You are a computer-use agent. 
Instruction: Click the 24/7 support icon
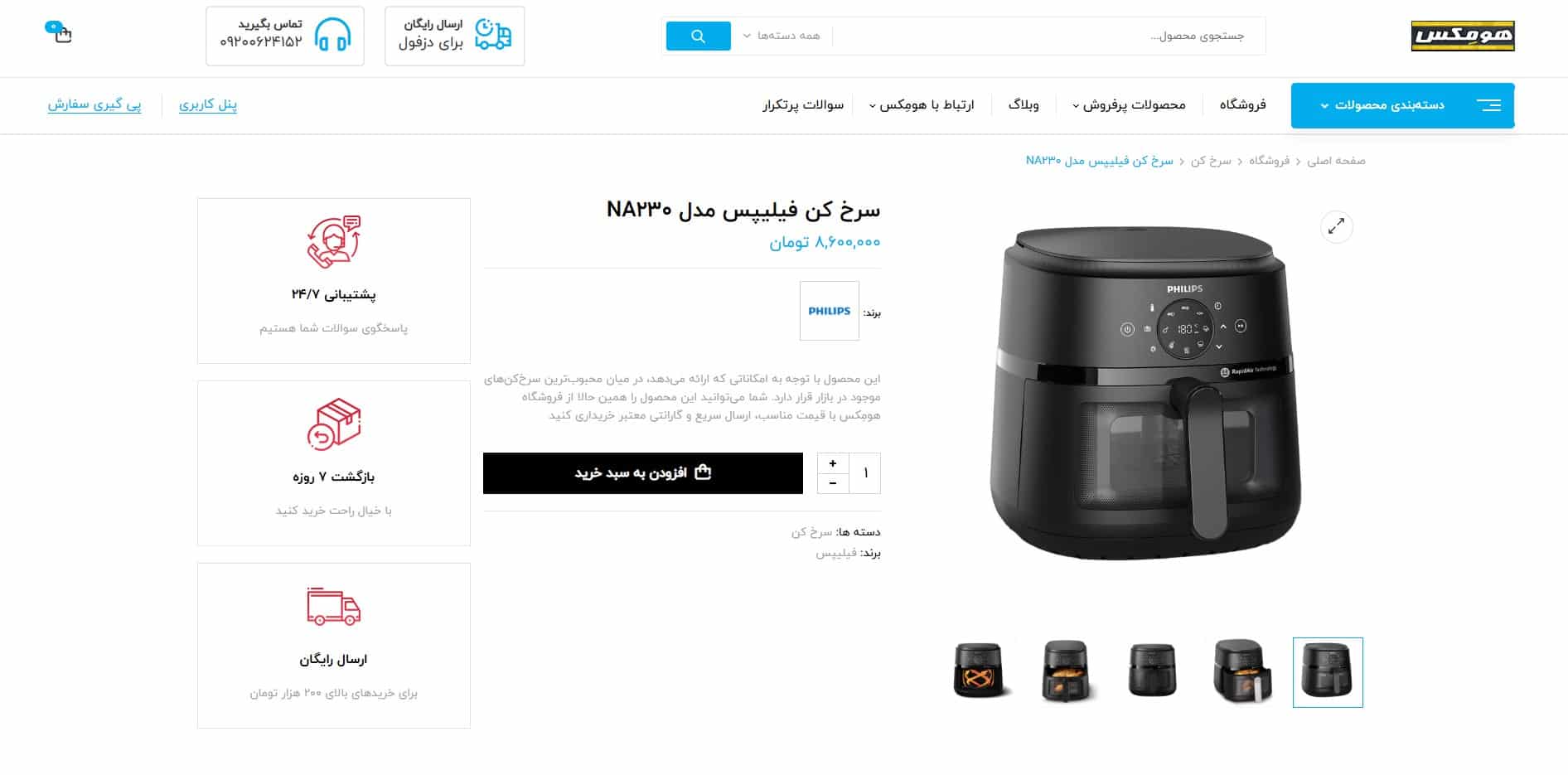click(333, 242)
